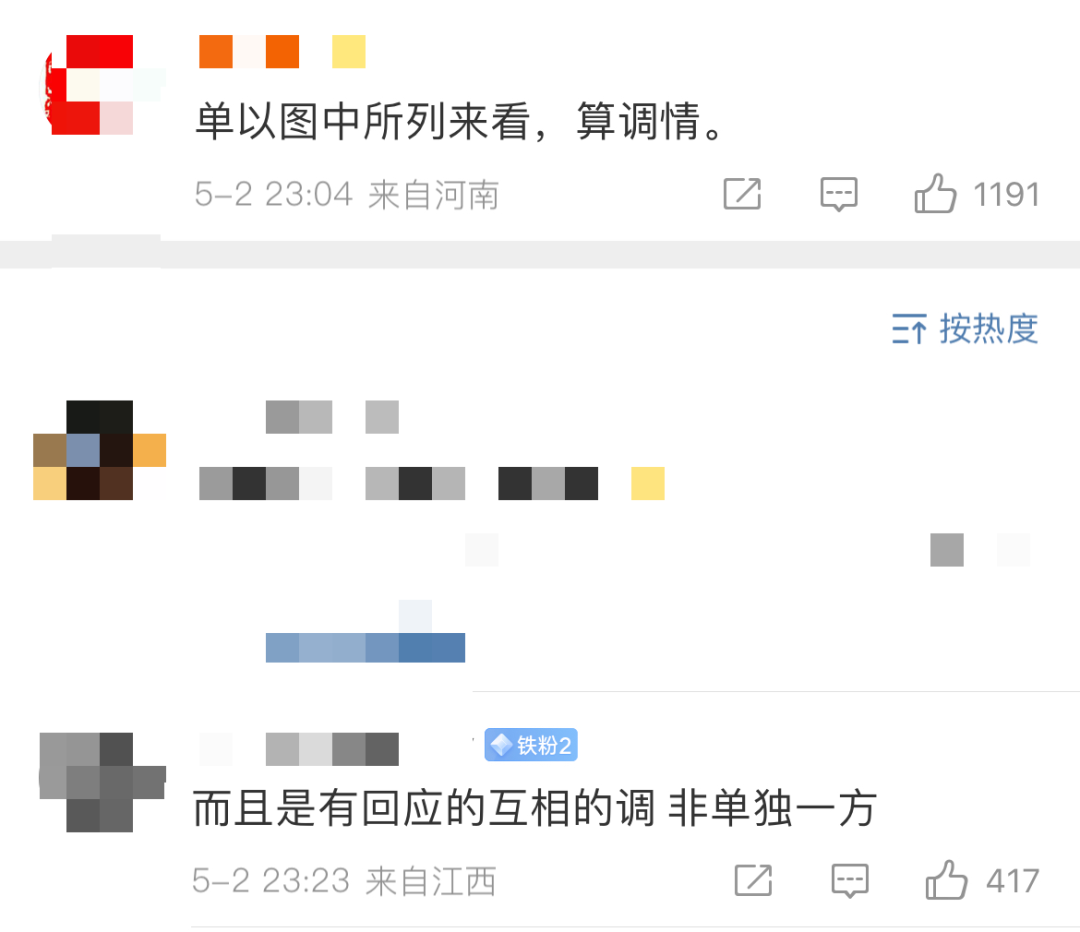
Task: Open the reply icon on the 河南 comment
Action: coord(838,194)
